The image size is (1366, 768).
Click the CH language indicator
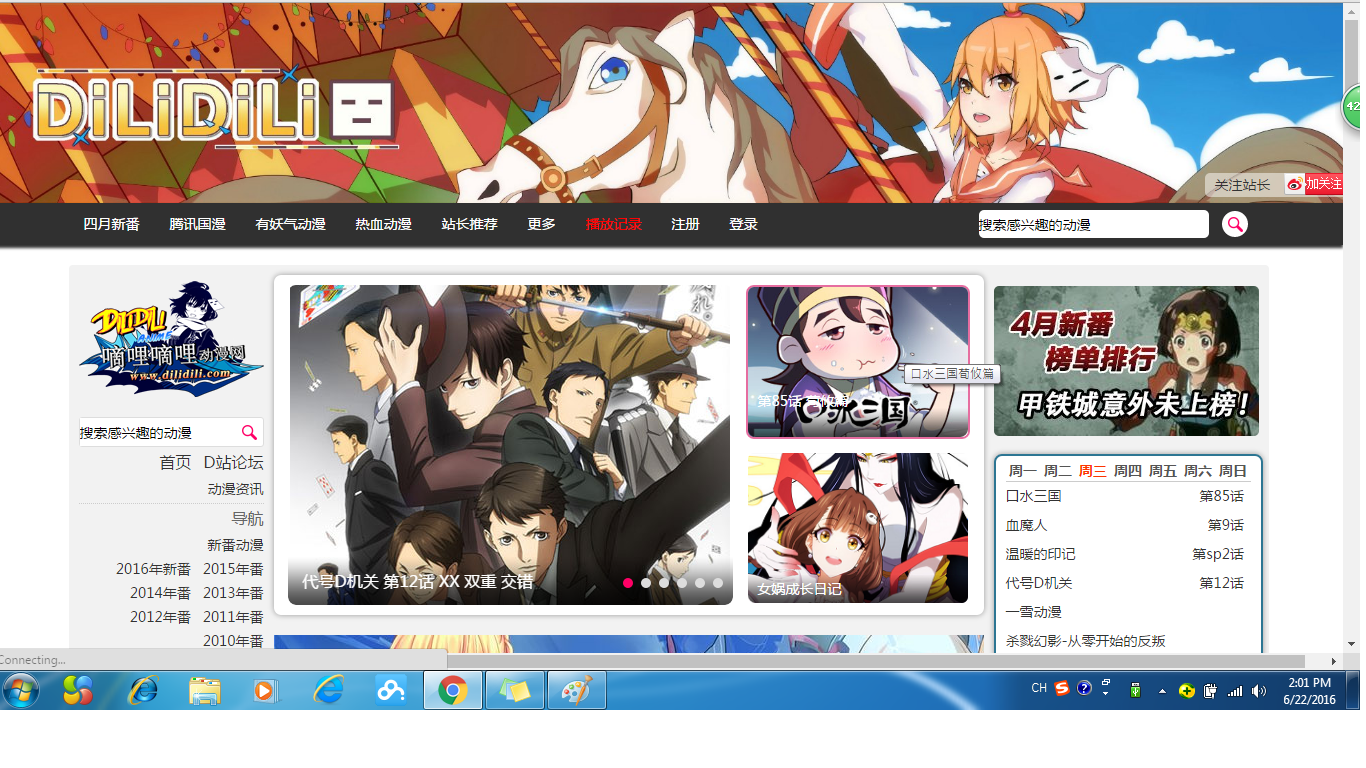(x=1039, y=688)
